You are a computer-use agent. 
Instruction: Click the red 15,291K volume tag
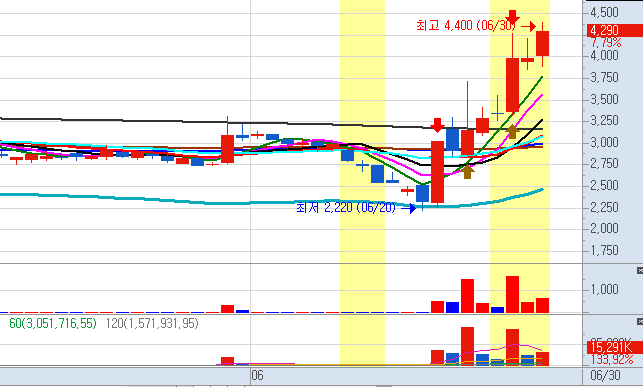tap(614, 347)
